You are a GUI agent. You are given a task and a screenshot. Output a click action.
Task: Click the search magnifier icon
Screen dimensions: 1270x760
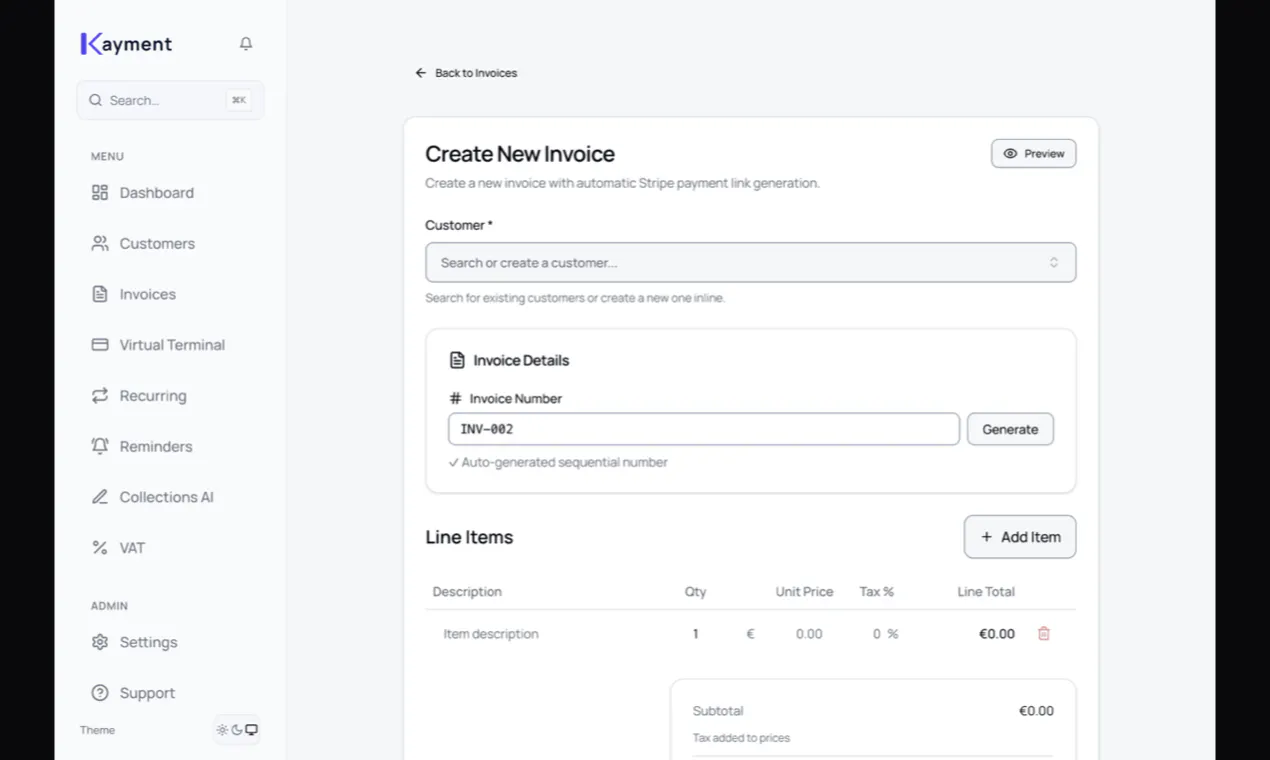(x=96, y=100)
